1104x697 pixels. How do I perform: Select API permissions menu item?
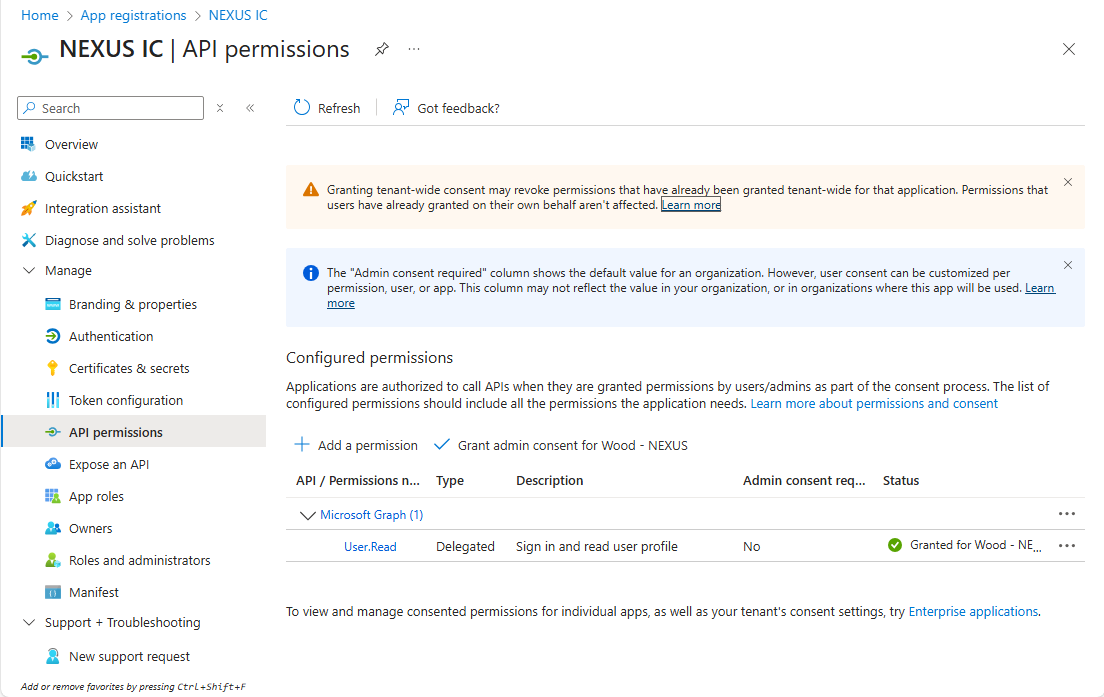click(x=115, y=432)
